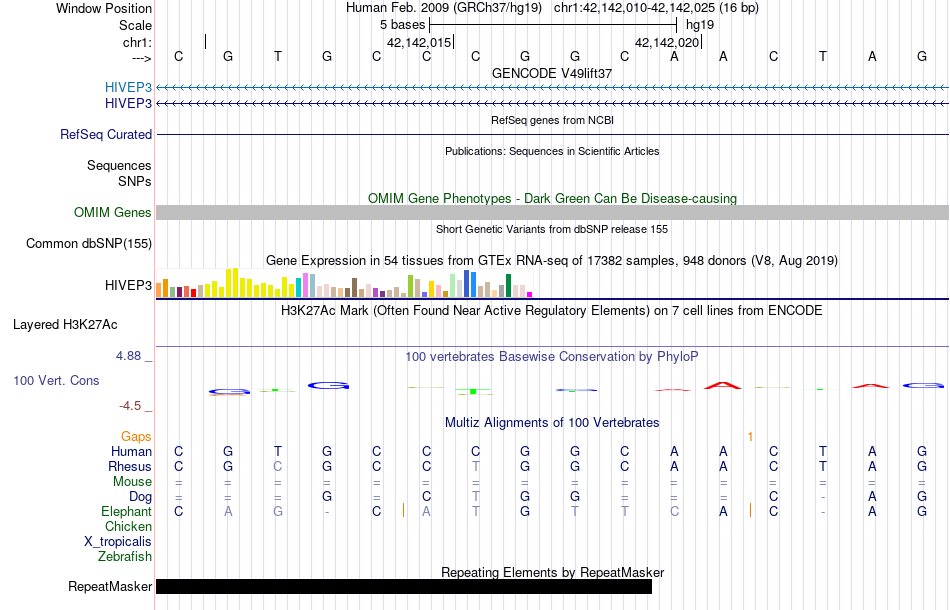Click the hg19 assembly label by scale

click(700, 25)
